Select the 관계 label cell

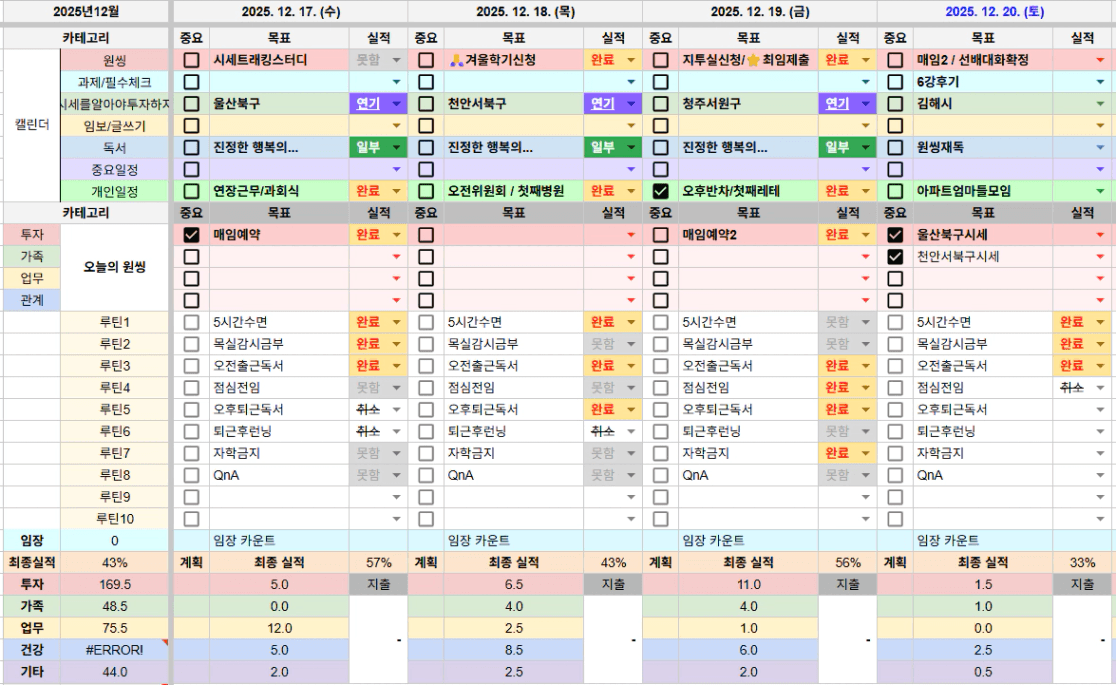(x=32, y=300)
